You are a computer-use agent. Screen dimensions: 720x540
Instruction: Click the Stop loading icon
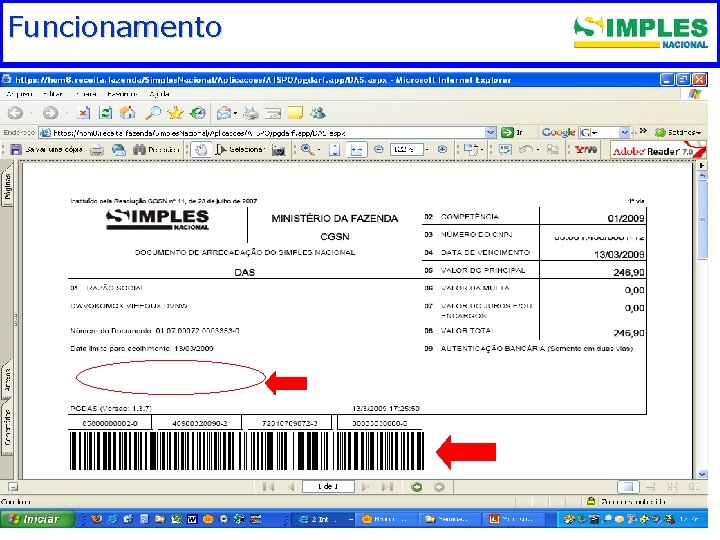point(83,112)
